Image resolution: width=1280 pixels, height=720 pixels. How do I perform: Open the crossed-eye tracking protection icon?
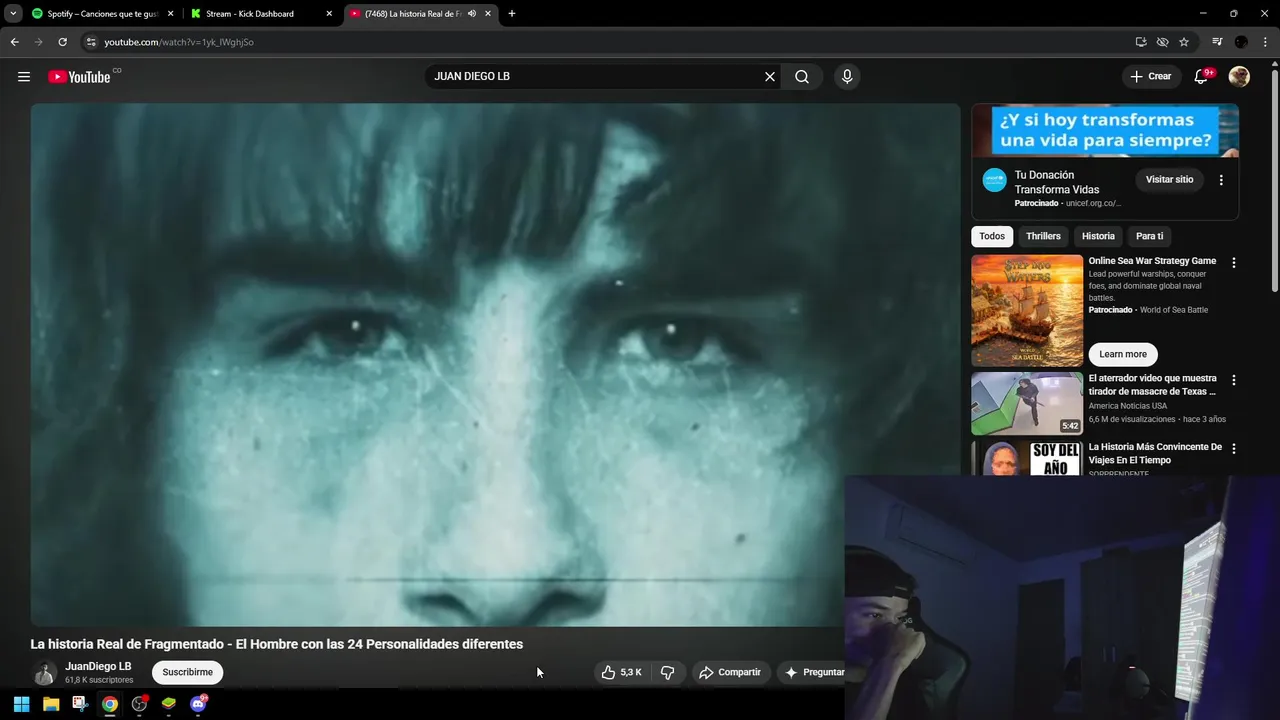point(1162,42)
